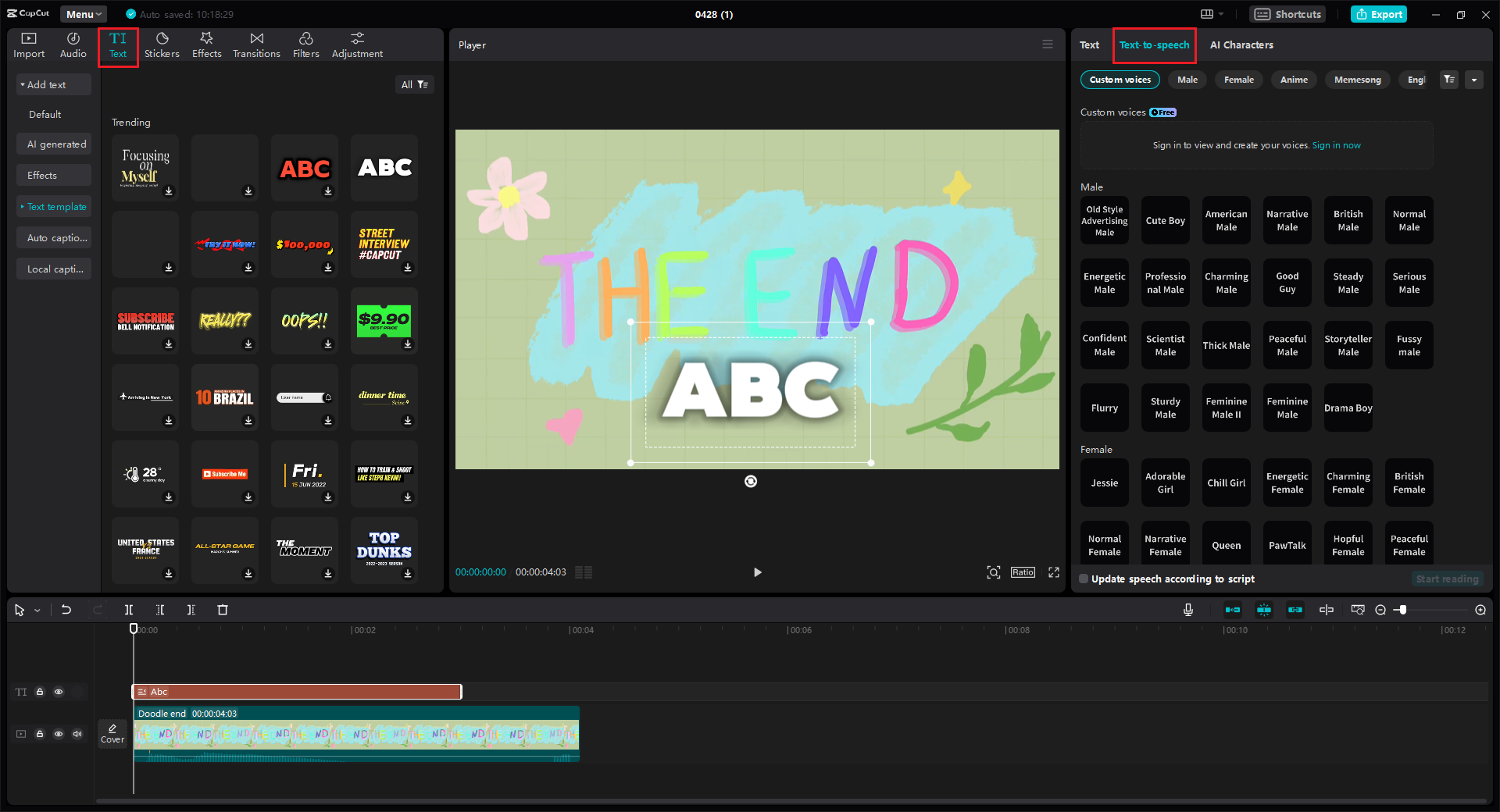The image size is (1500, 812).
Task: Enable Update speech according to script
Action: (x=1084, y=579)
